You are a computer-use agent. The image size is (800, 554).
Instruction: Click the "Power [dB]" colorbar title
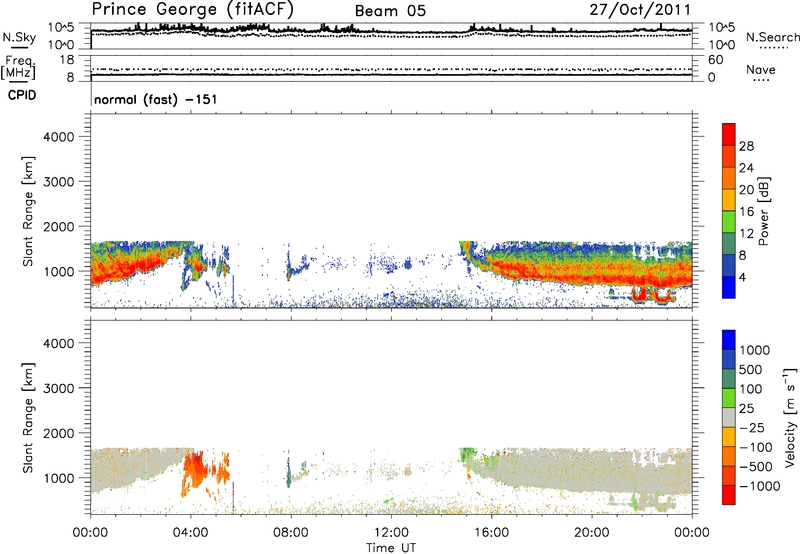click(764, 211)
